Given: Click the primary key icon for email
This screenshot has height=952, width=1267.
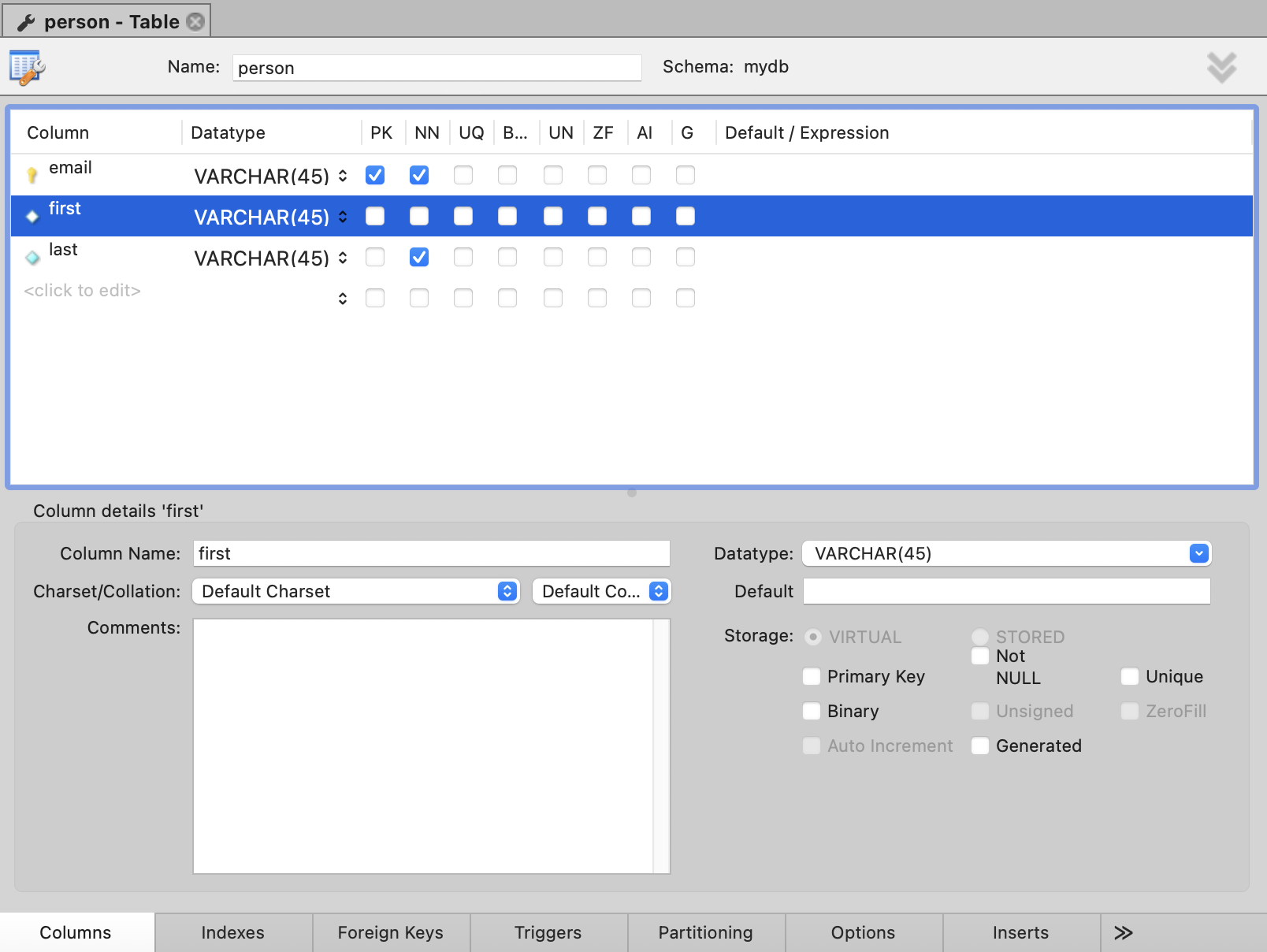Looking at the screenshot, I should (32, 175).
